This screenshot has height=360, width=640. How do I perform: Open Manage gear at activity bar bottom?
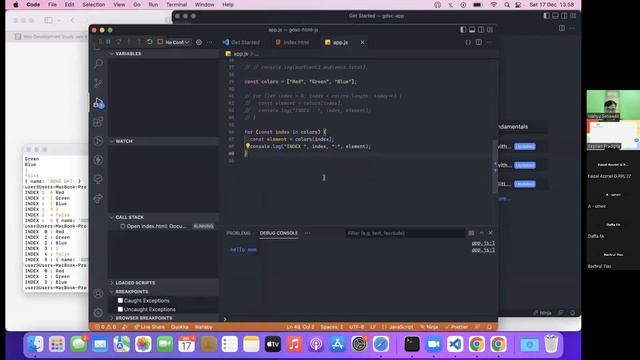point(98,313)
